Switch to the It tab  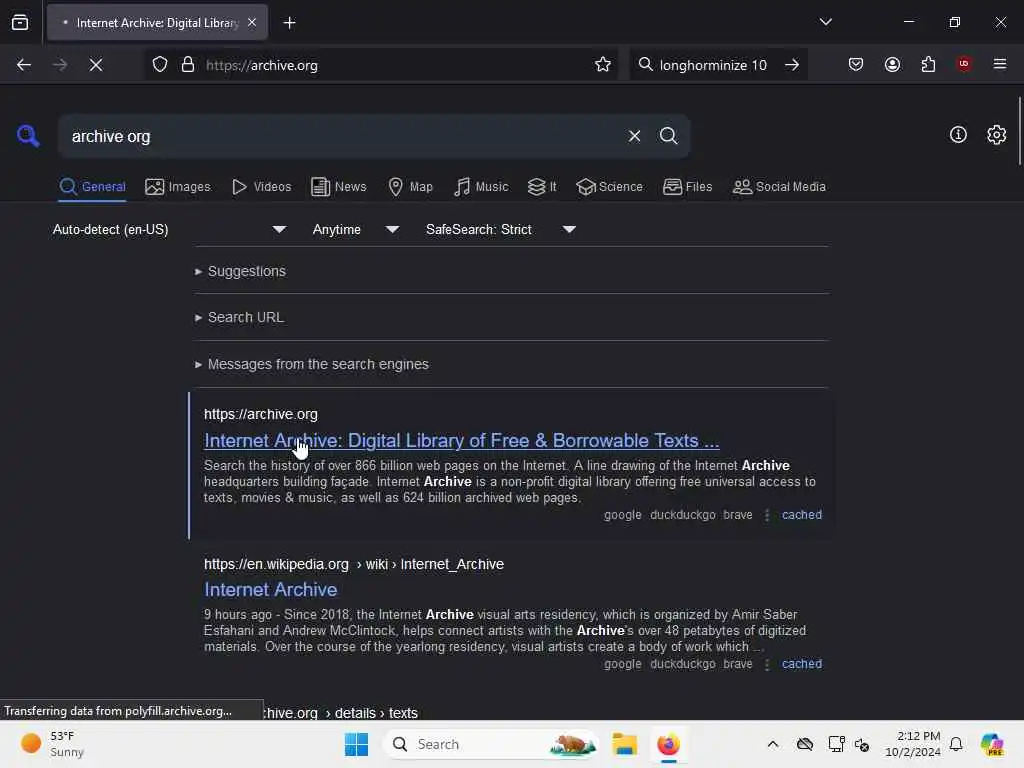542,187
